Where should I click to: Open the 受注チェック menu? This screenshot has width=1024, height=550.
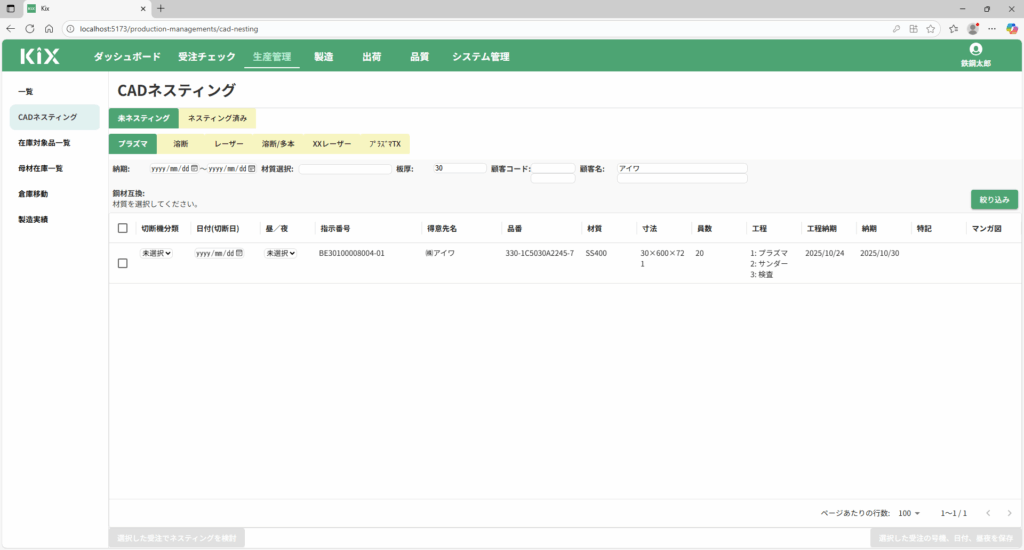(206, 57)
